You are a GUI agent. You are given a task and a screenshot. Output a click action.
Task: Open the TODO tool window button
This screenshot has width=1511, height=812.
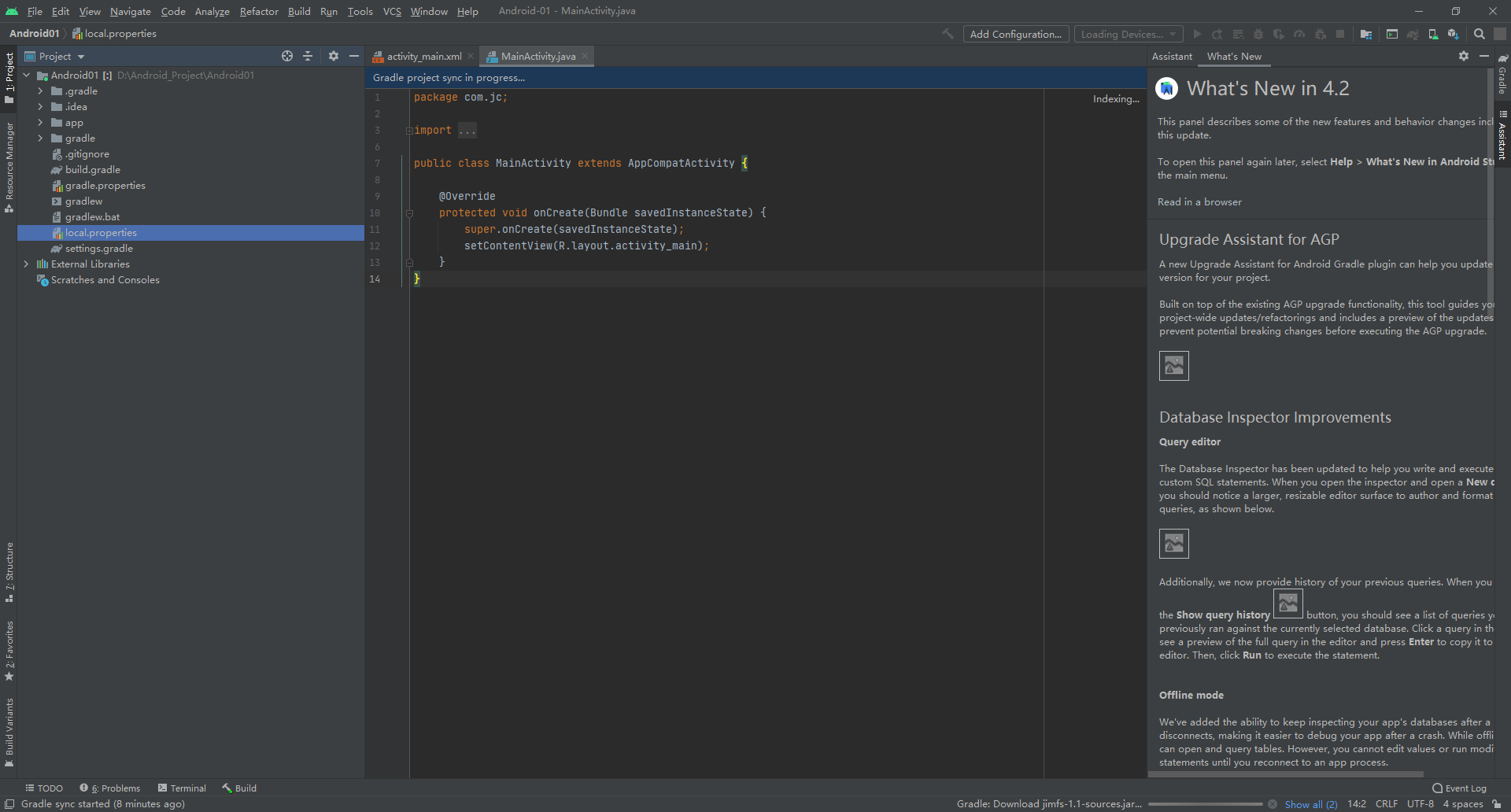44,788
